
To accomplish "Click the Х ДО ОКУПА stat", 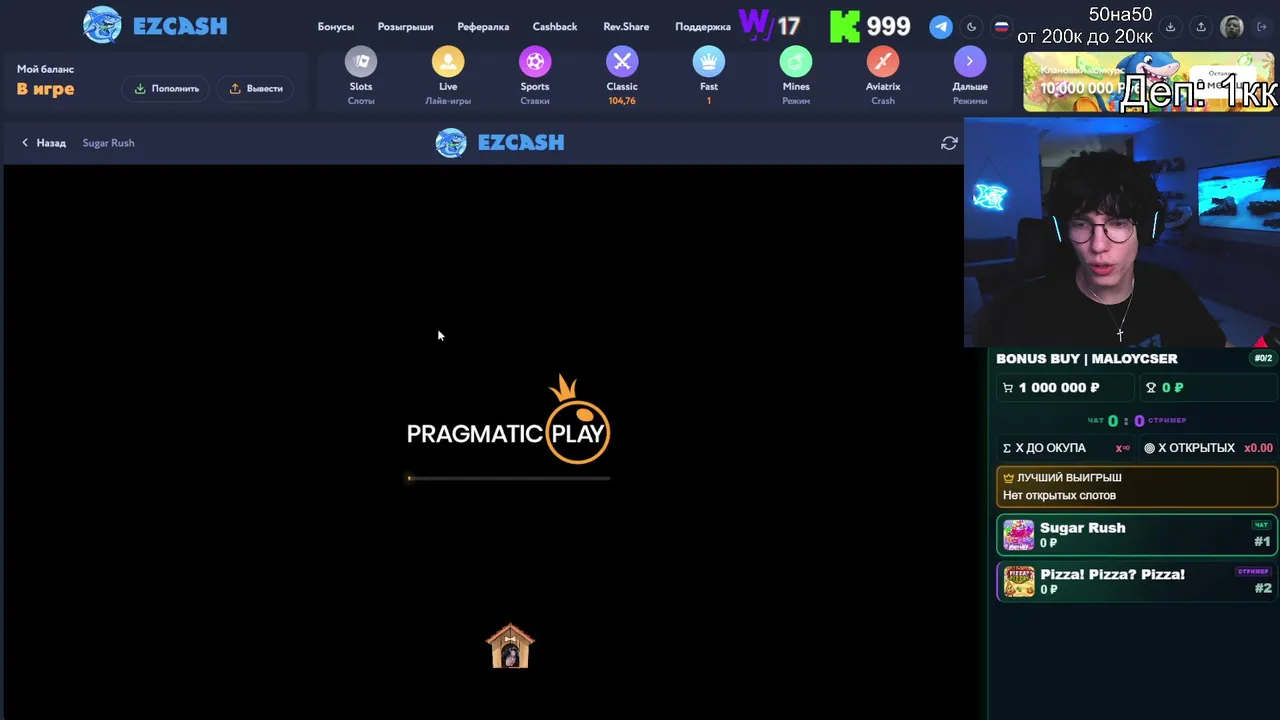I will click(x=1066, y=448).
